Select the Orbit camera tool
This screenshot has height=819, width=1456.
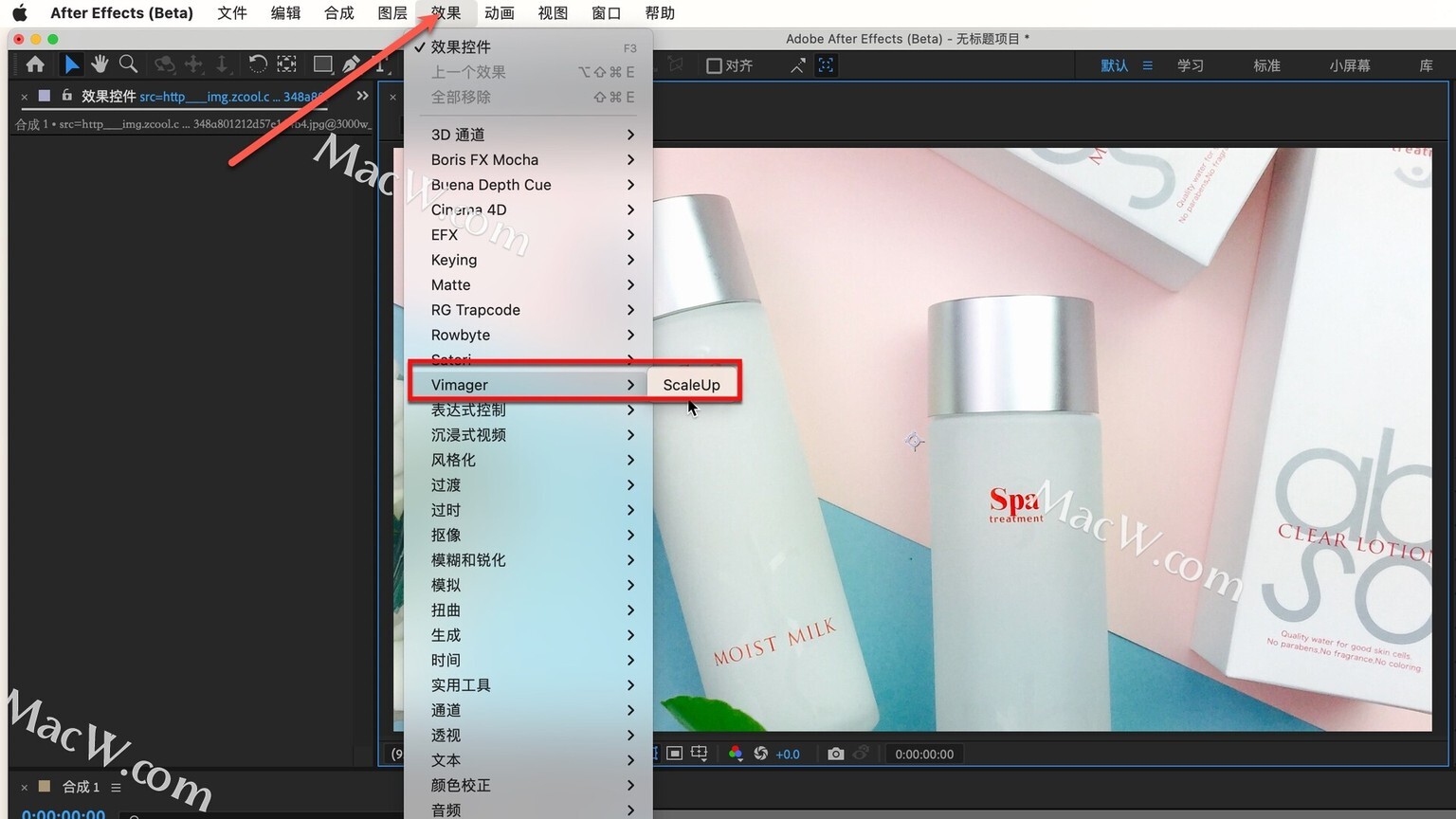coord(165,64)
